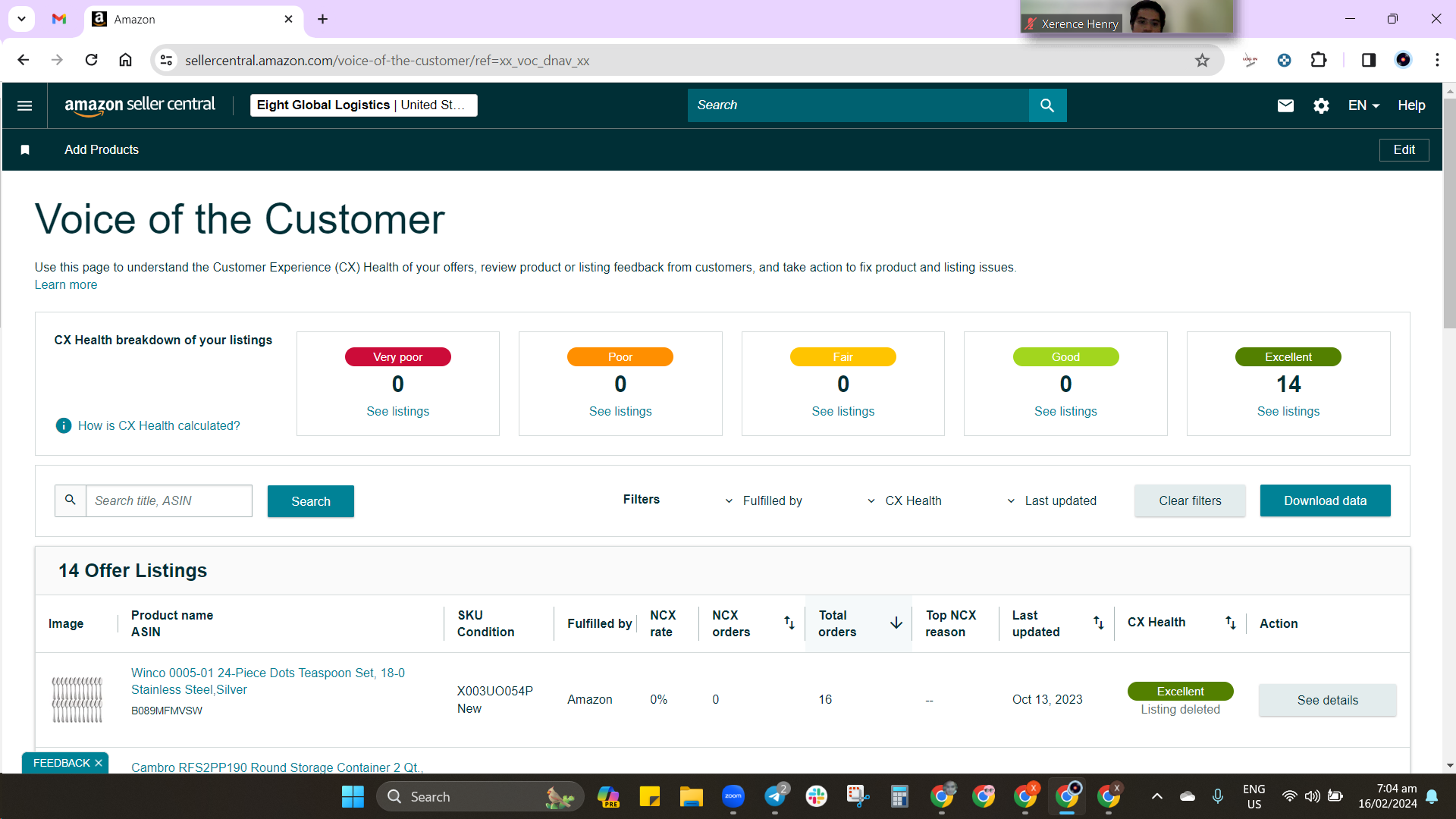Screen dimensions: 1456x819
Task: See listings under Good category
Action: coord(1065,411)
